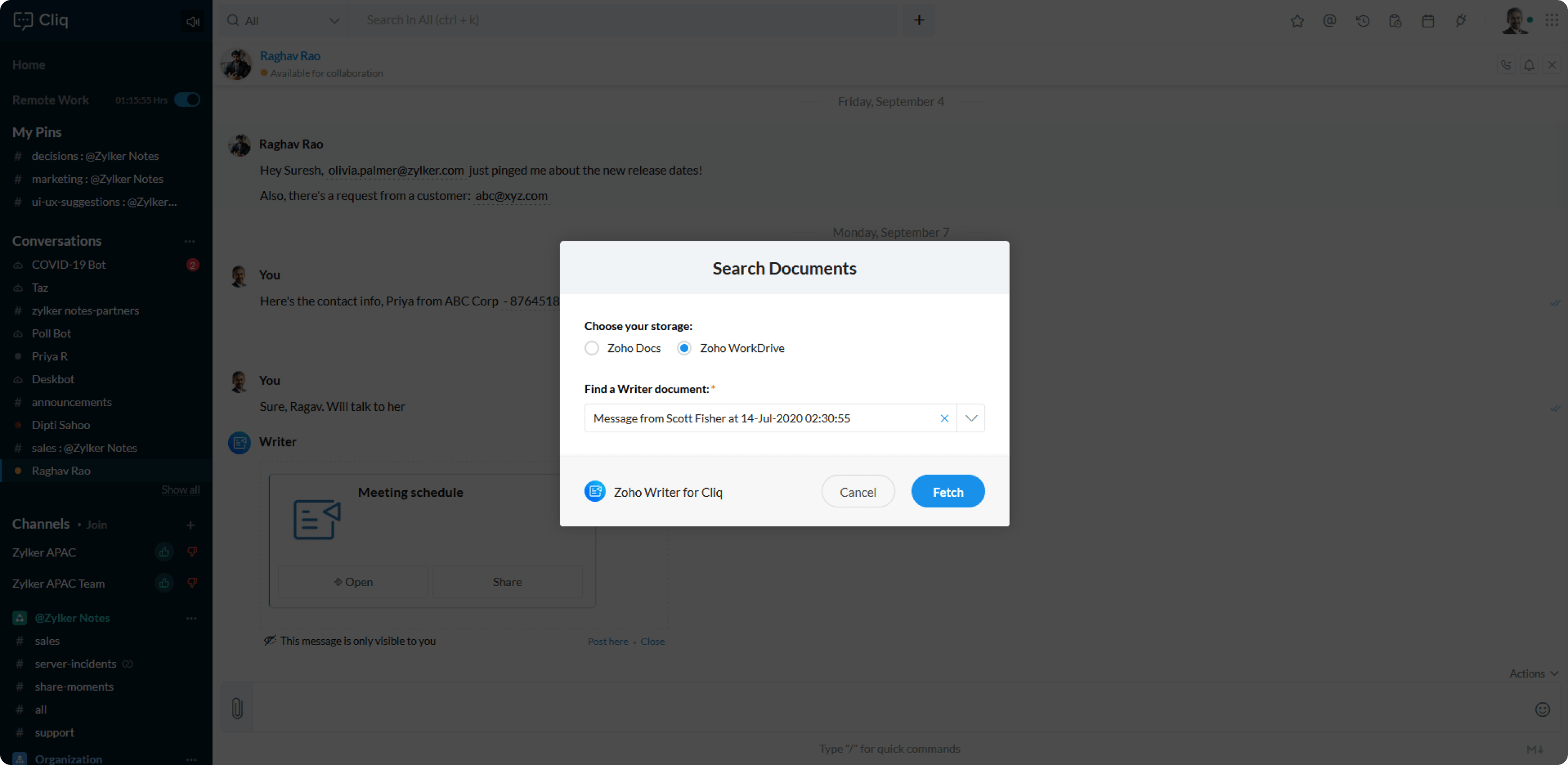
Task: Open the share-moments channel
Action: coord(106,687)
